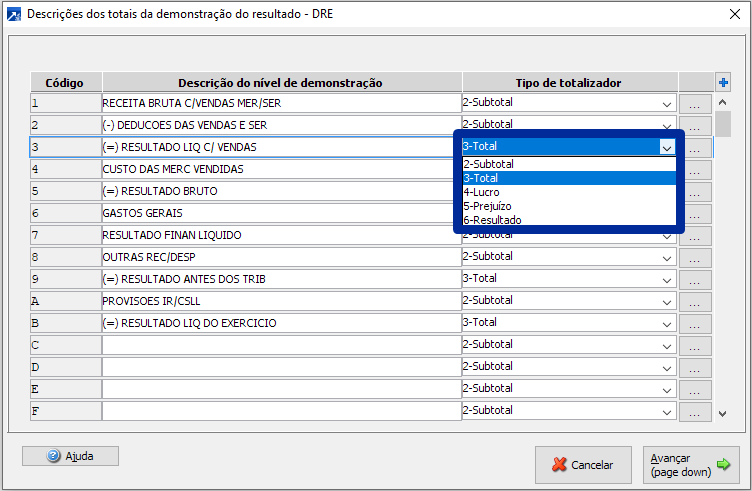Expand totalizer dropdown for RECEITA BRUTA row
This screenshot has height=491, width=752.
pos(667,103)
